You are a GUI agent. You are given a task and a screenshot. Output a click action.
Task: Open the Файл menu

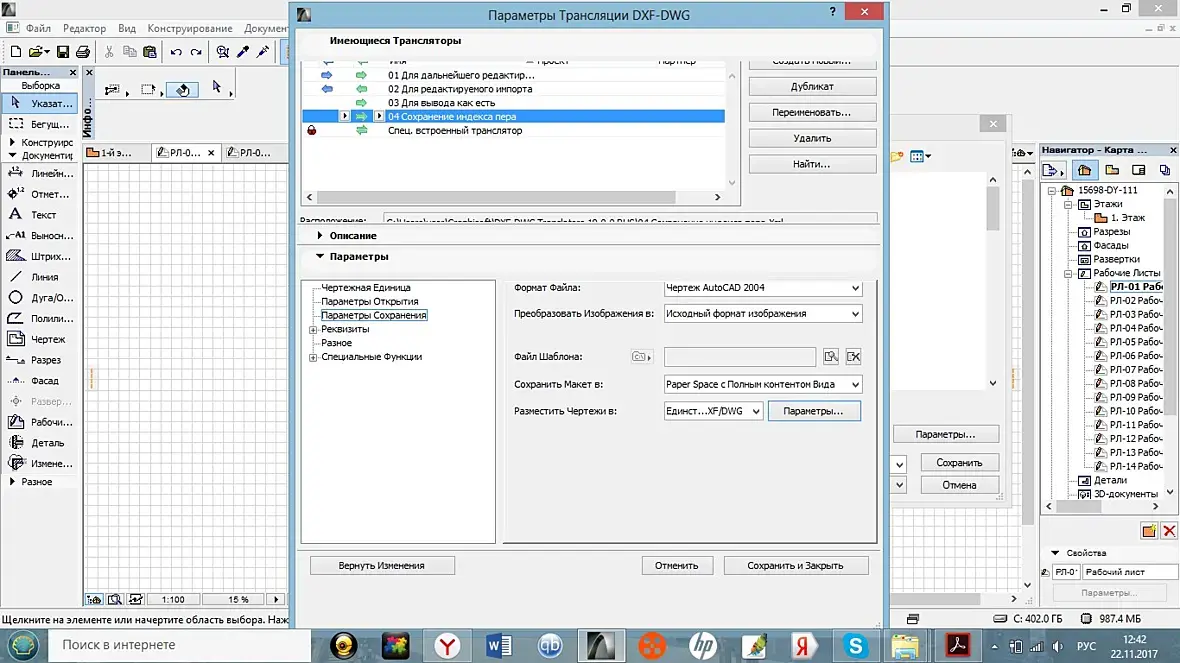point(38,28)
